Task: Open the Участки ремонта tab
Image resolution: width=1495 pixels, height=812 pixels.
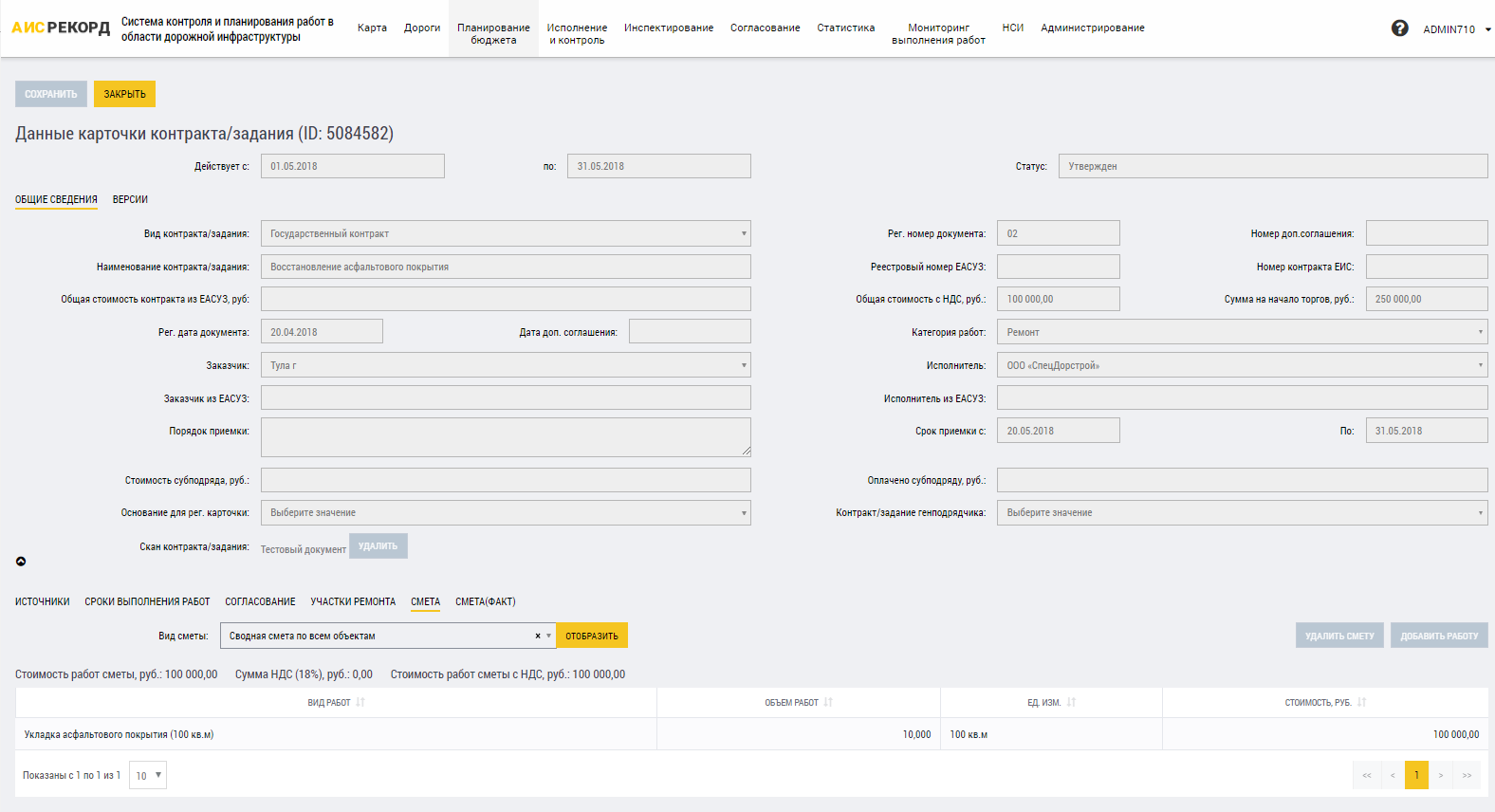Action: (353, 601)
